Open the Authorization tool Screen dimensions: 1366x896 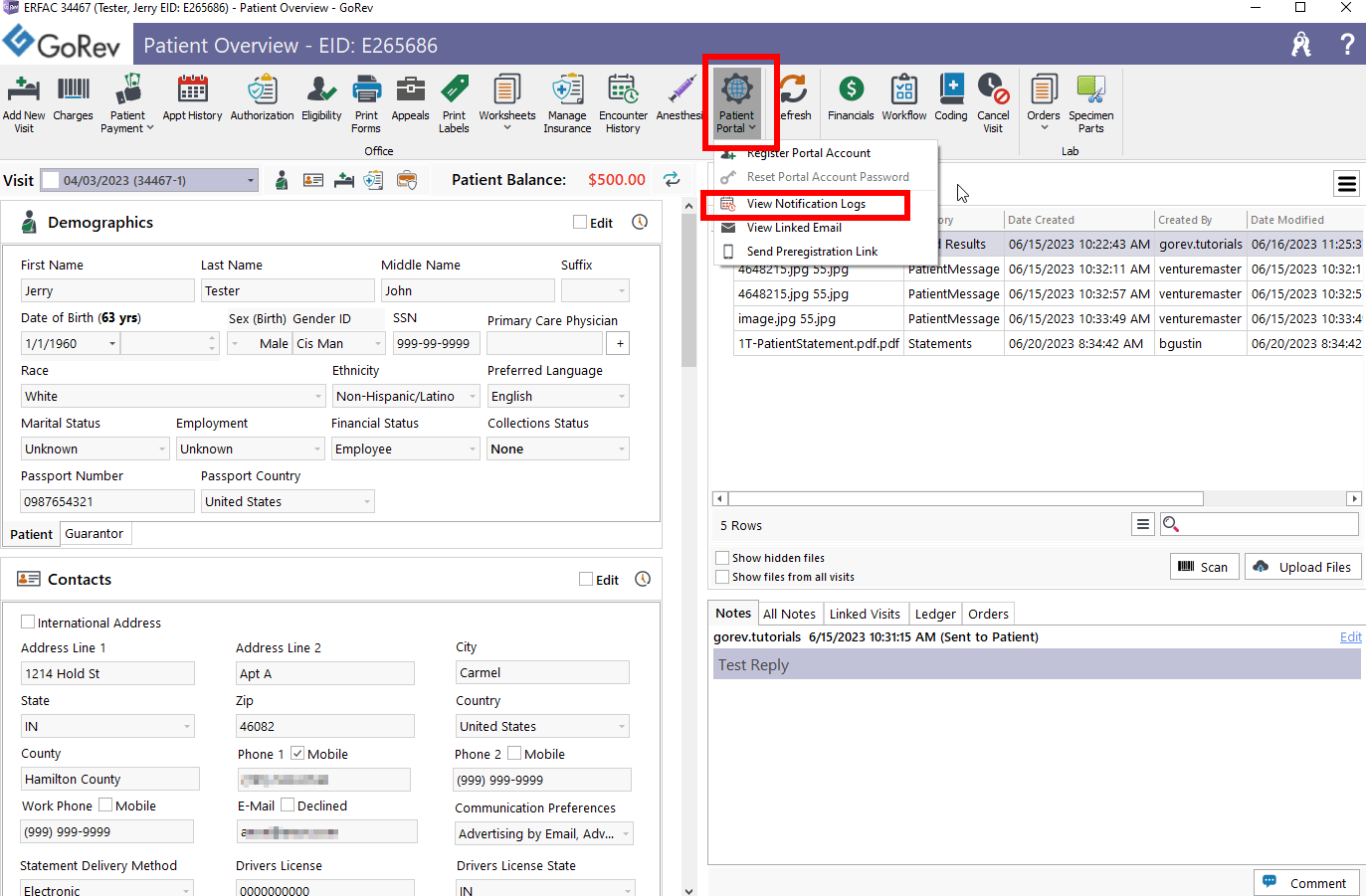coord(262,97)
